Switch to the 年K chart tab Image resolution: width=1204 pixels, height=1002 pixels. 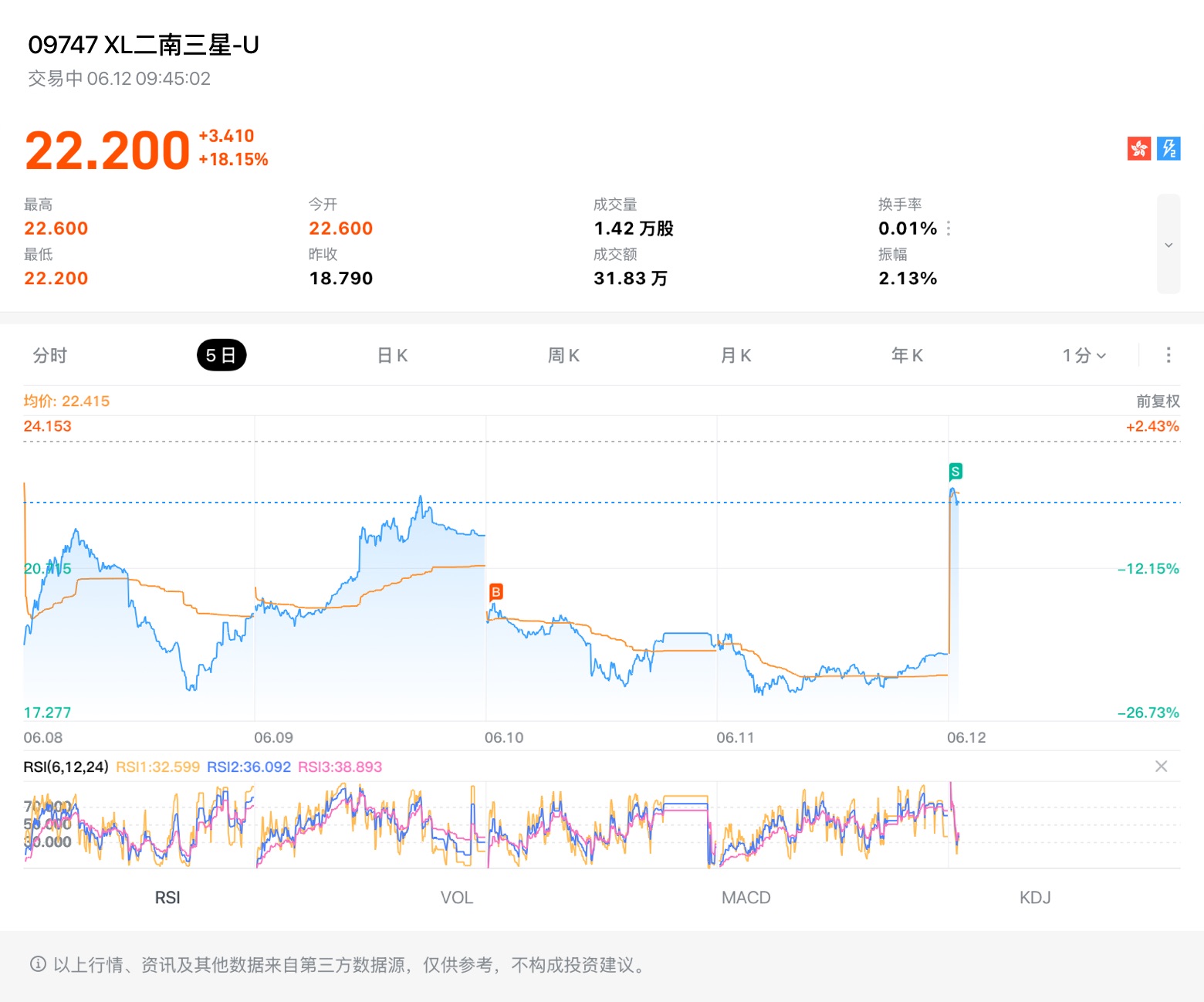907,355
